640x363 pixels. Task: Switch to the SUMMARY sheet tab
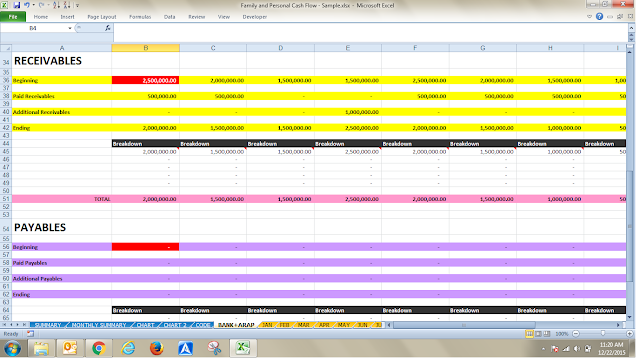coord(48,325)
